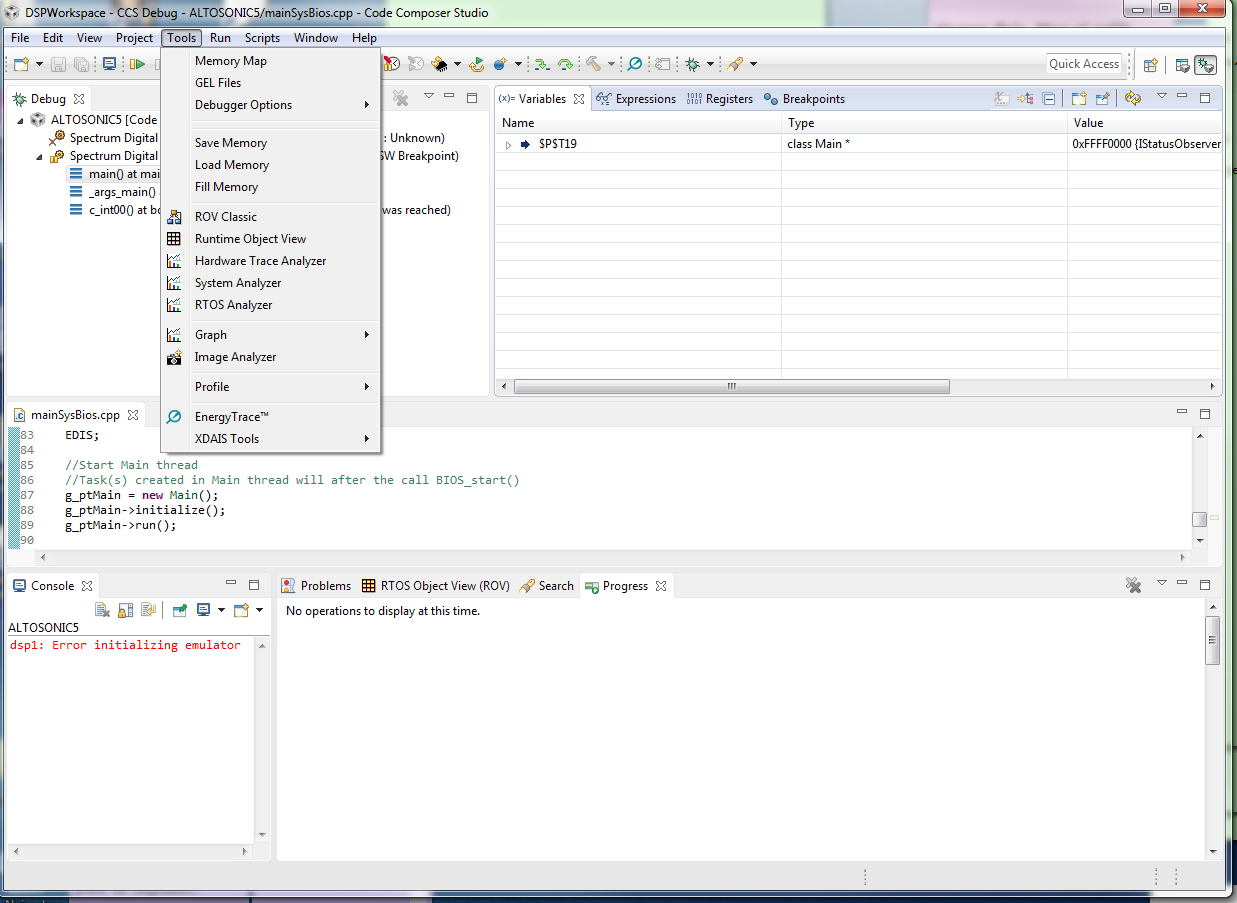Switch to the Search tab
1237x903 pixels.
(x=548, y=586)
